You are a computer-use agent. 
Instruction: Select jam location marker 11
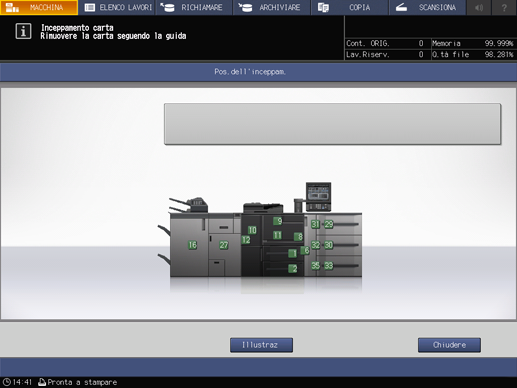tap(277, 235)
